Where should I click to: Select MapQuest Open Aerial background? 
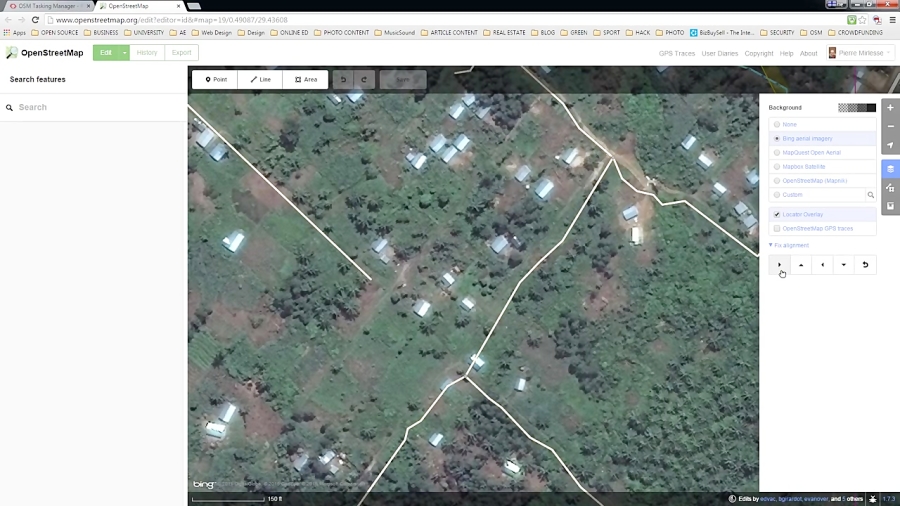[823, 153]
